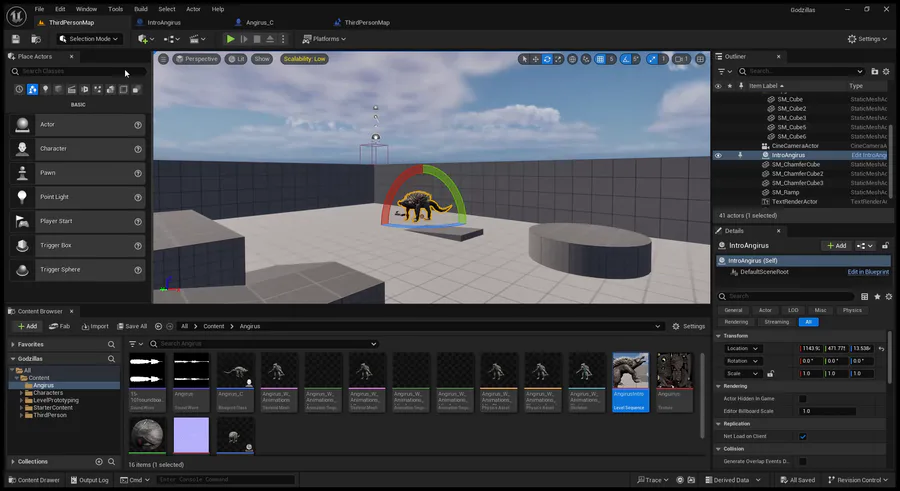Click the Browse content icon beside save
The width and height of the screenshot is (900, 491).
point(36,39)
